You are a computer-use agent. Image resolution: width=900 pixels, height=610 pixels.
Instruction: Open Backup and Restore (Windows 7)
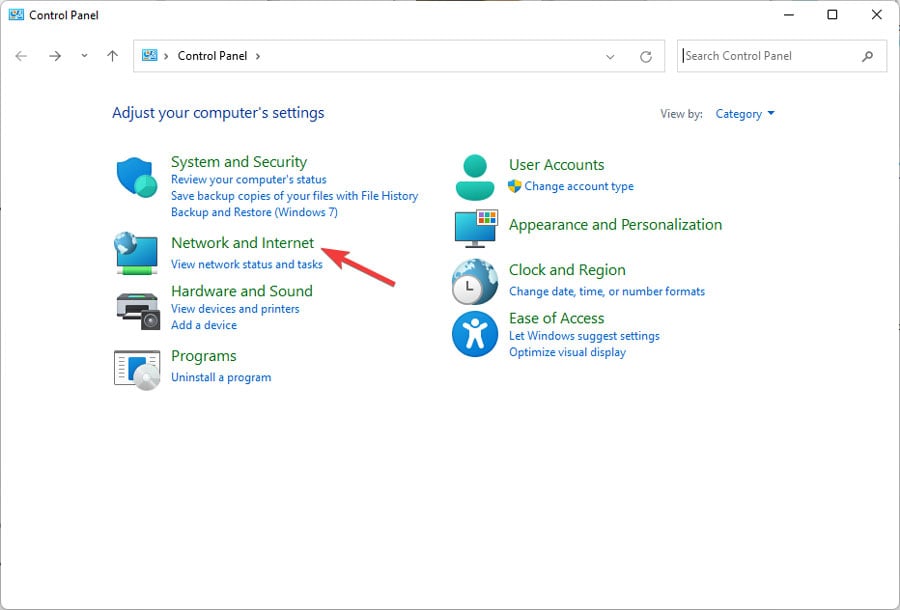(254, 212)
